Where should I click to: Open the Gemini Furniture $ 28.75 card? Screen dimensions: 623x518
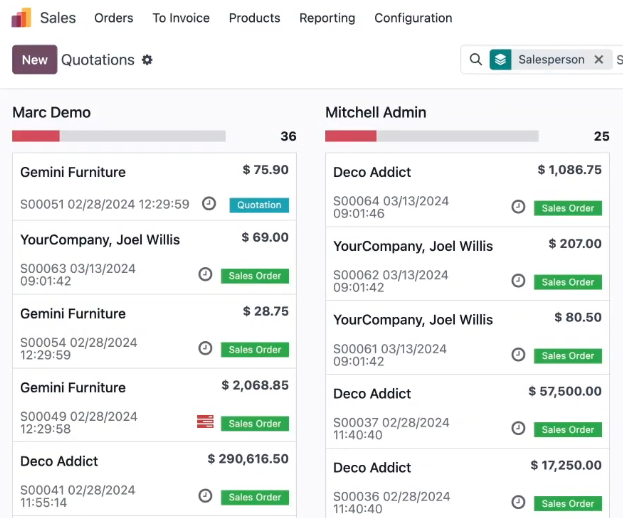[x=154, y=331]
